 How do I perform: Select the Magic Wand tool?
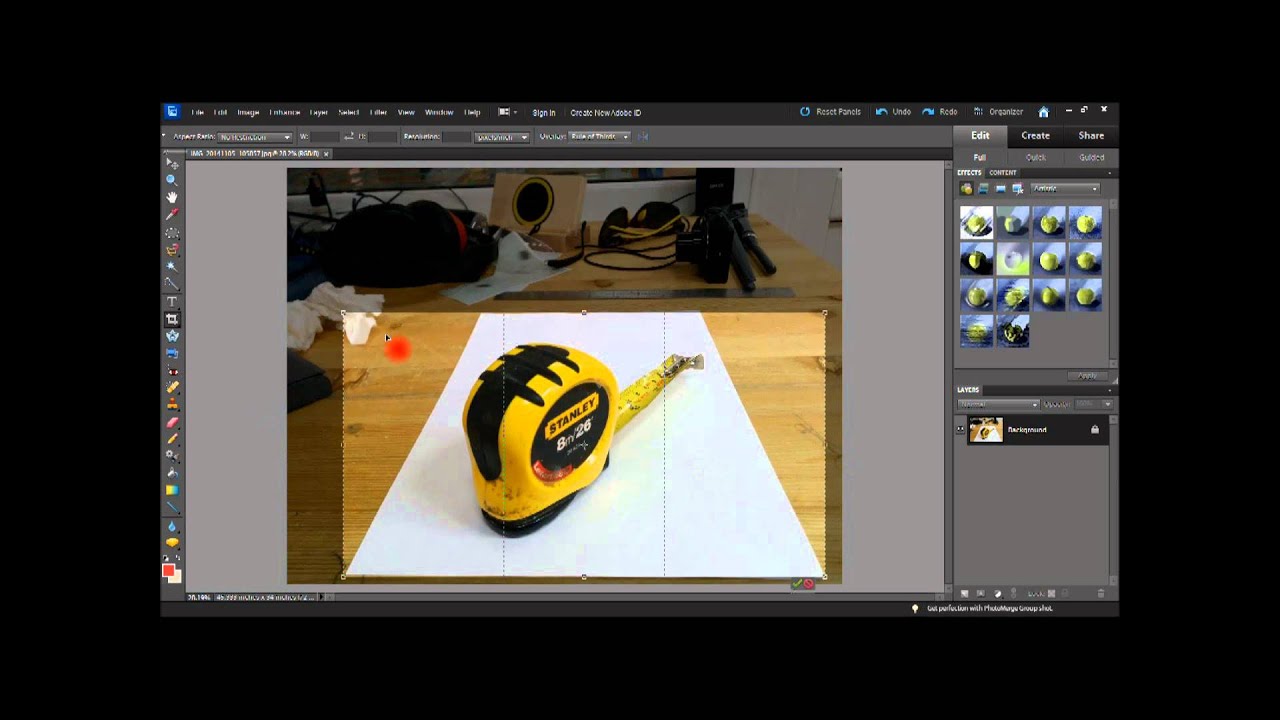(172, 265)
